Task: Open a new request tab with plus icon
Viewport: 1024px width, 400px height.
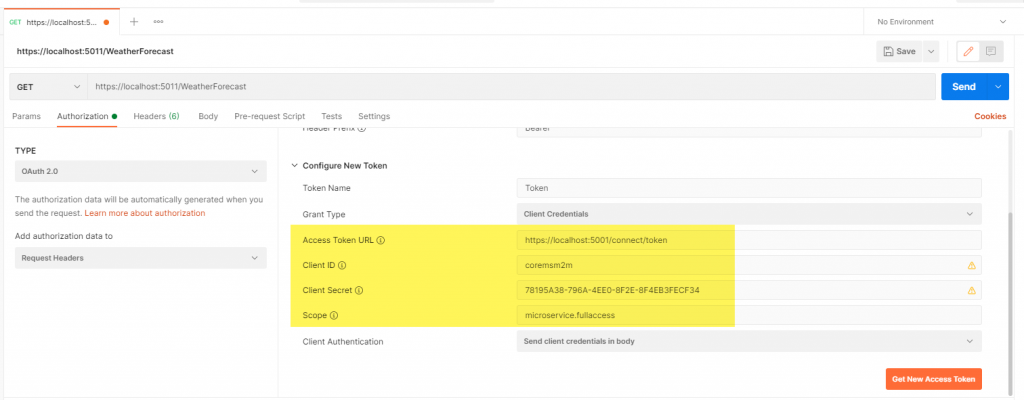Action: point(134,22)
